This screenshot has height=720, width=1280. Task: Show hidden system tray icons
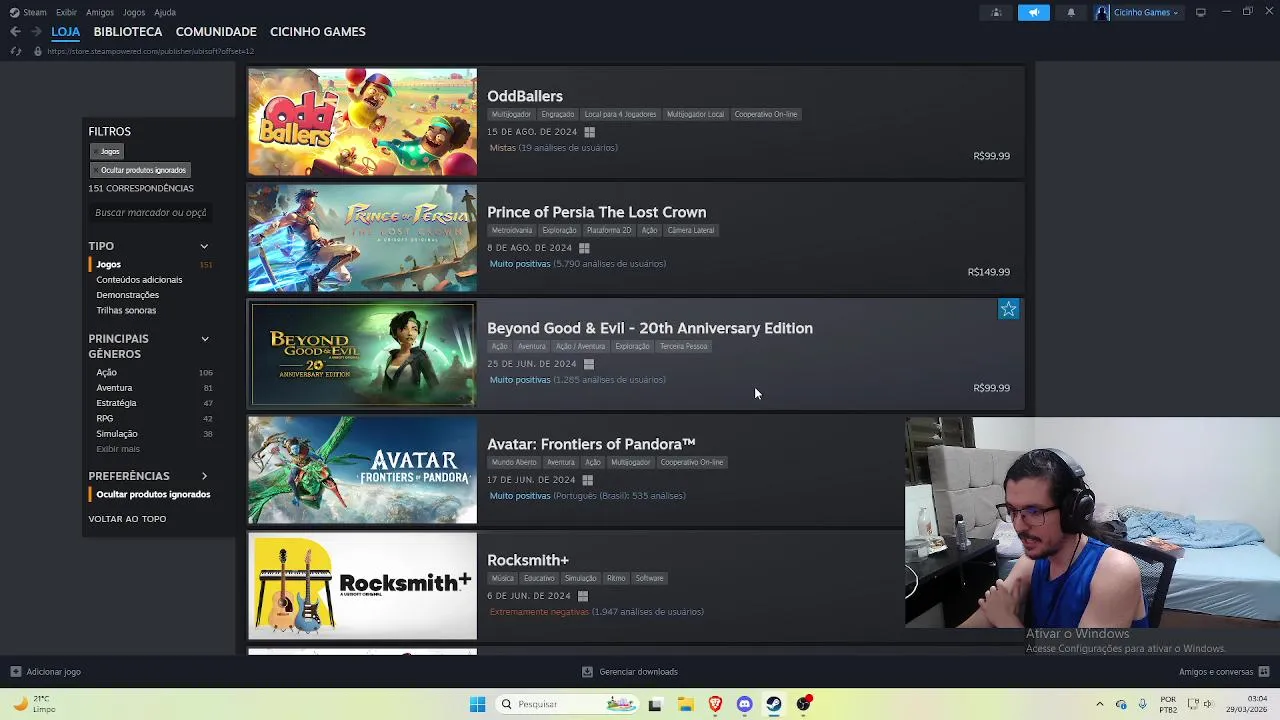point(1099,704)
